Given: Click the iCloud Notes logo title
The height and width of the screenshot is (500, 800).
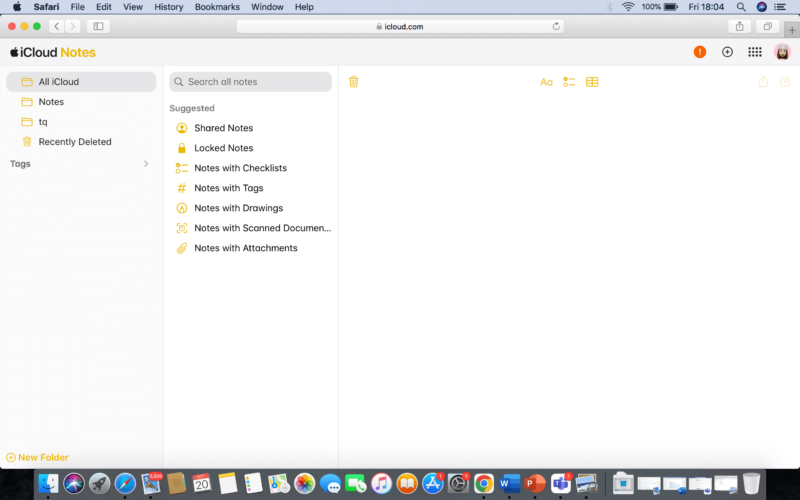Looking at the screenshot, I should pyautogui.click(x=53, y=52).
